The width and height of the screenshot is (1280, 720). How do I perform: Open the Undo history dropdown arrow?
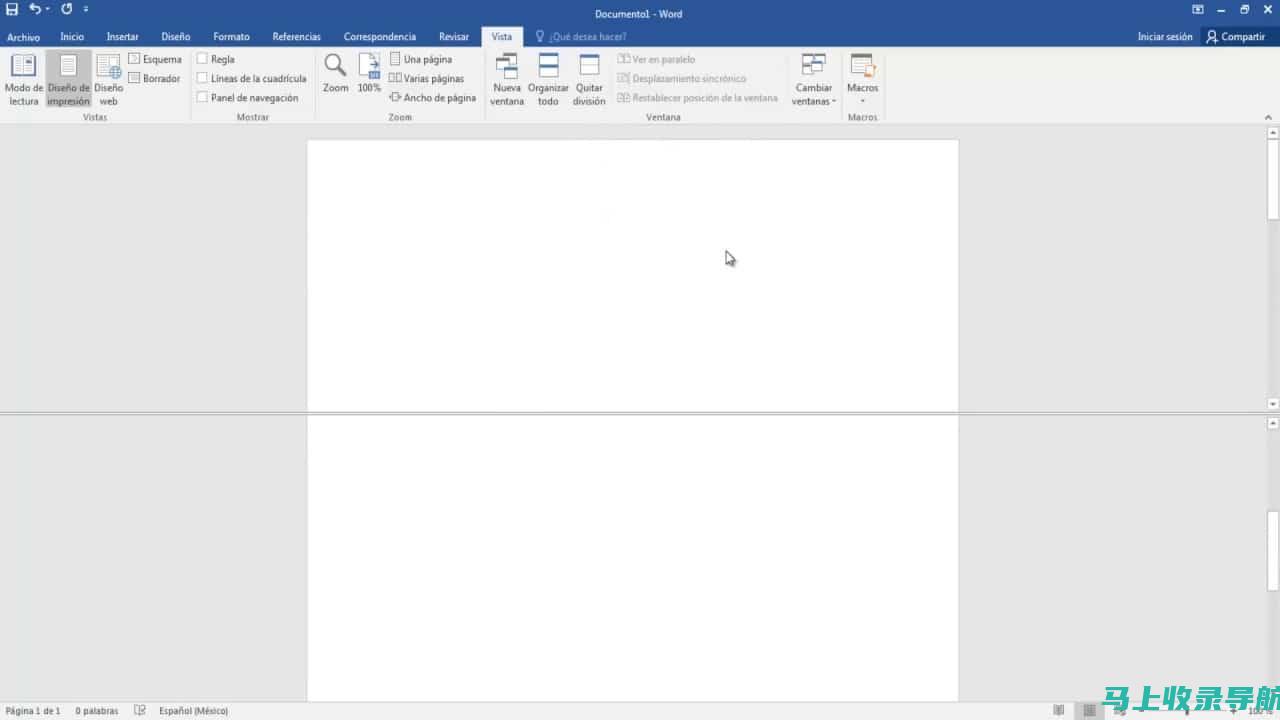47,9
